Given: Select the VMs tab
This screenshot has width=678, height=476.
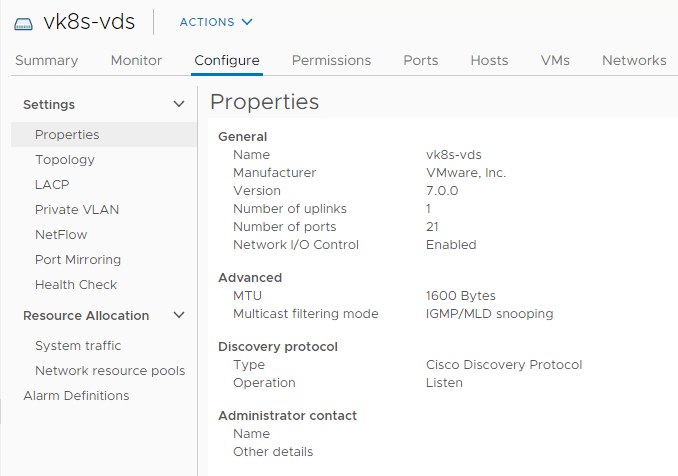Looking at the screenshot, I should click(555, 61).
